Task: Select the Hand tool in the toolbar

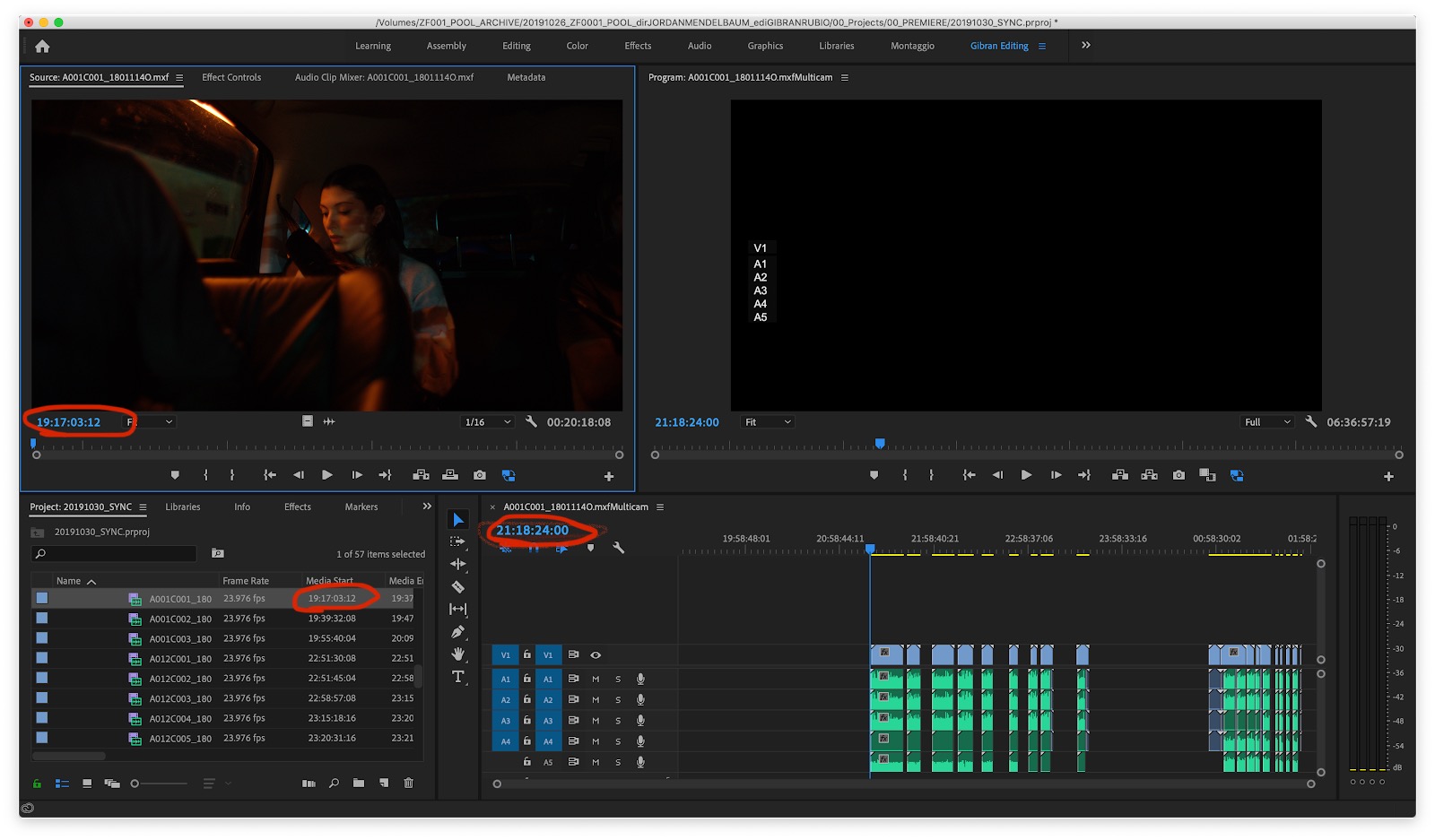Action: point(458,654)
